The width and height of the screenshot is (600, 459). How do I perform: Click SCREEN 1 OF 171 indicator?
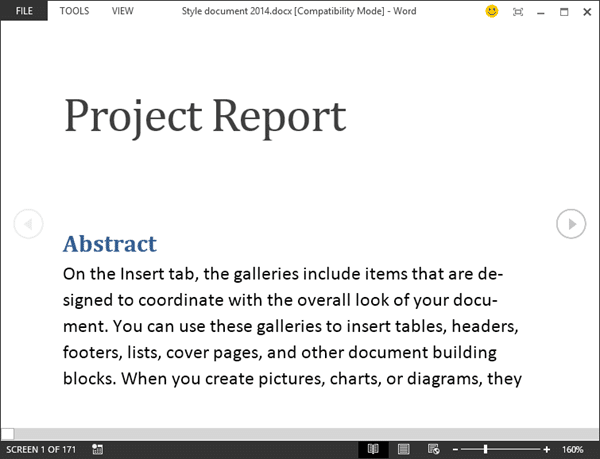40,450
